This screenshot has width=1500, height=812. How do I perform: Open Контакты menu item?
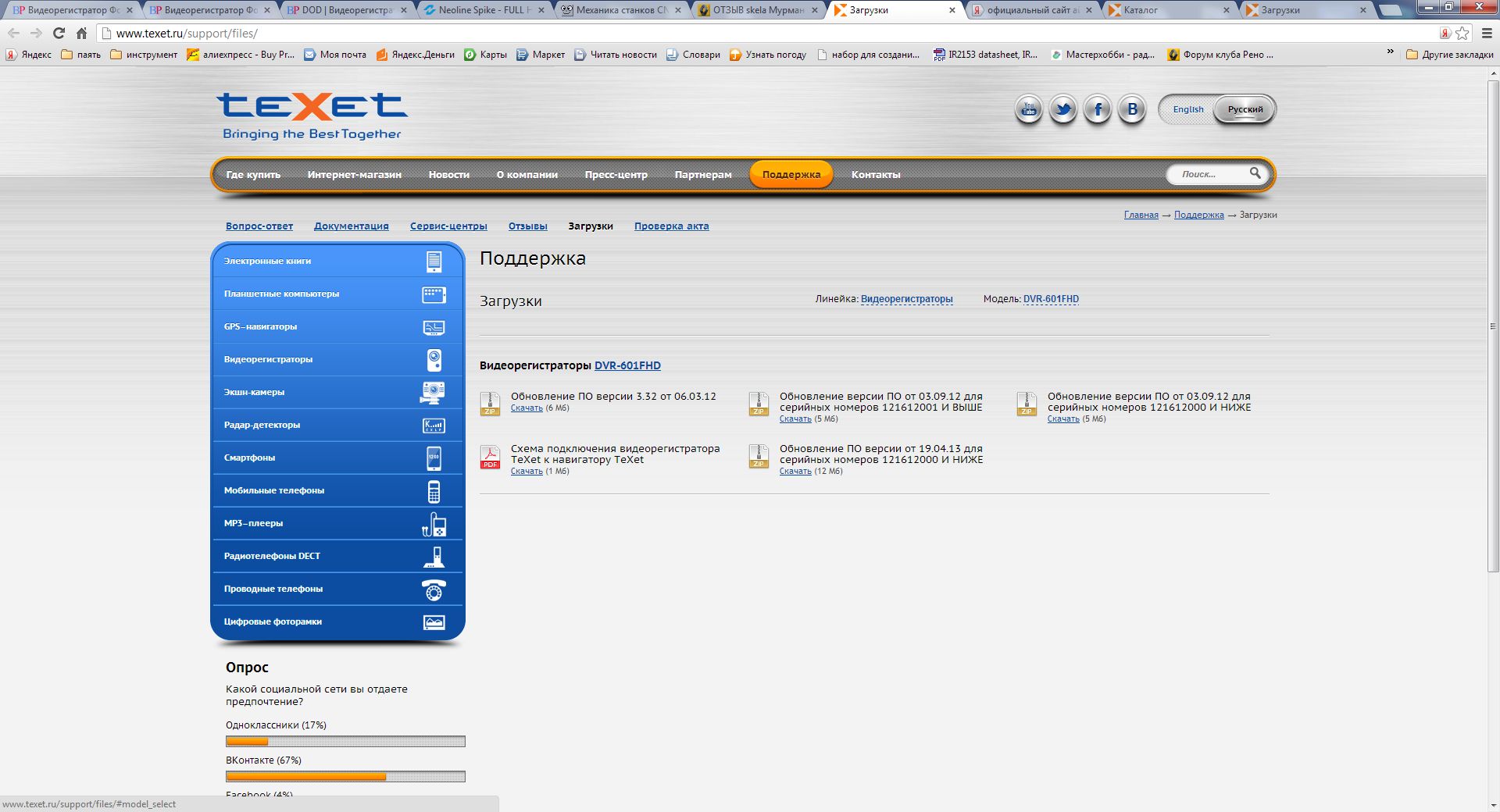click(x=876, y=174)
